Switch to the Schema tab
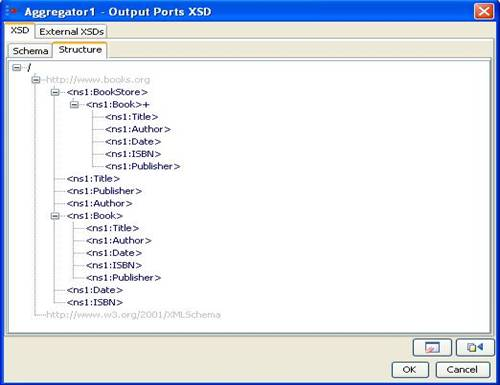The width and height of the screenshot is (500, 385). tap(30, 51)
